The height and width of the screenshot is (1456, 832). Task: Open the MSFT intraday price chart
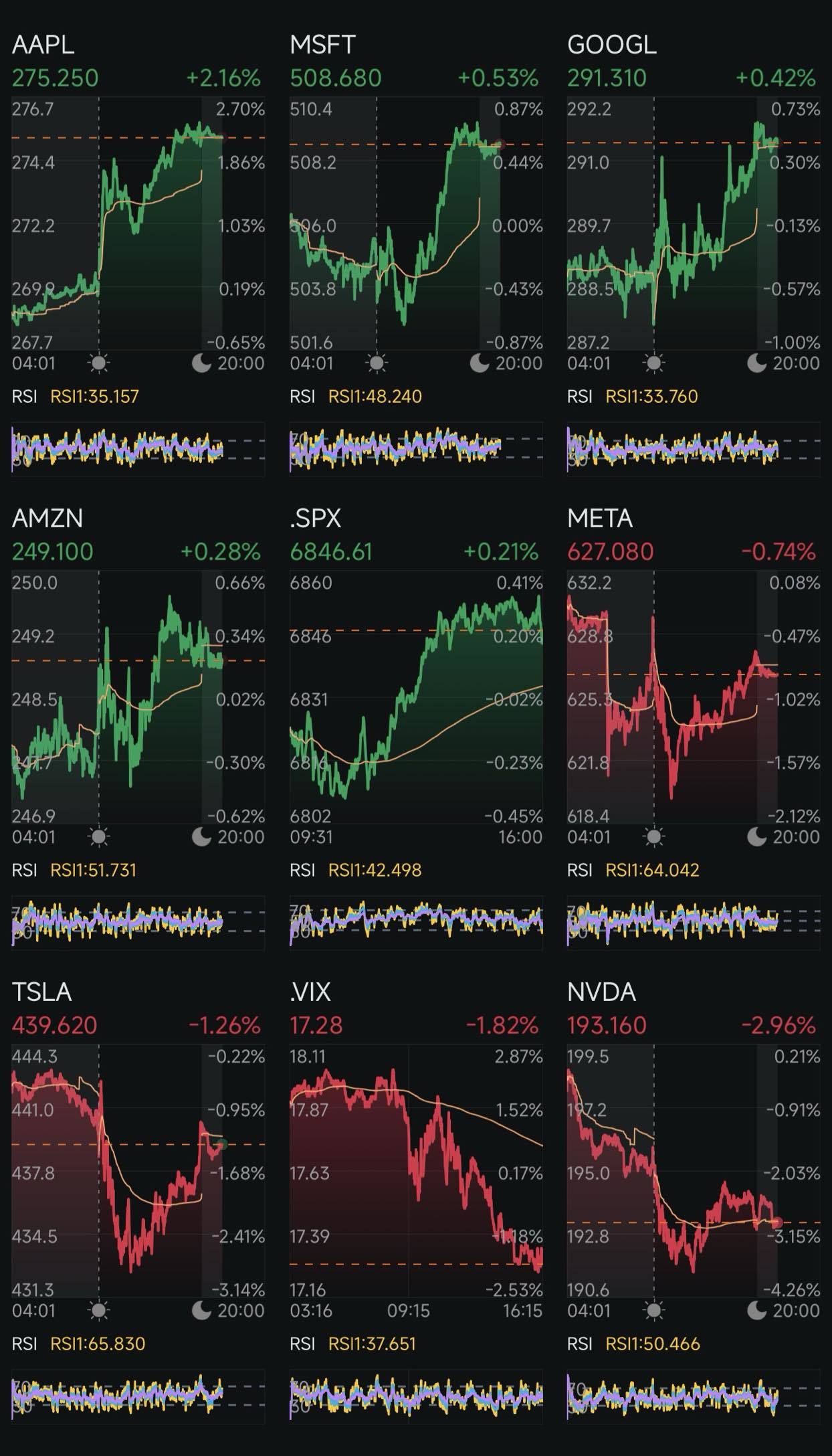pyautogui.click(x=416, y=224)
